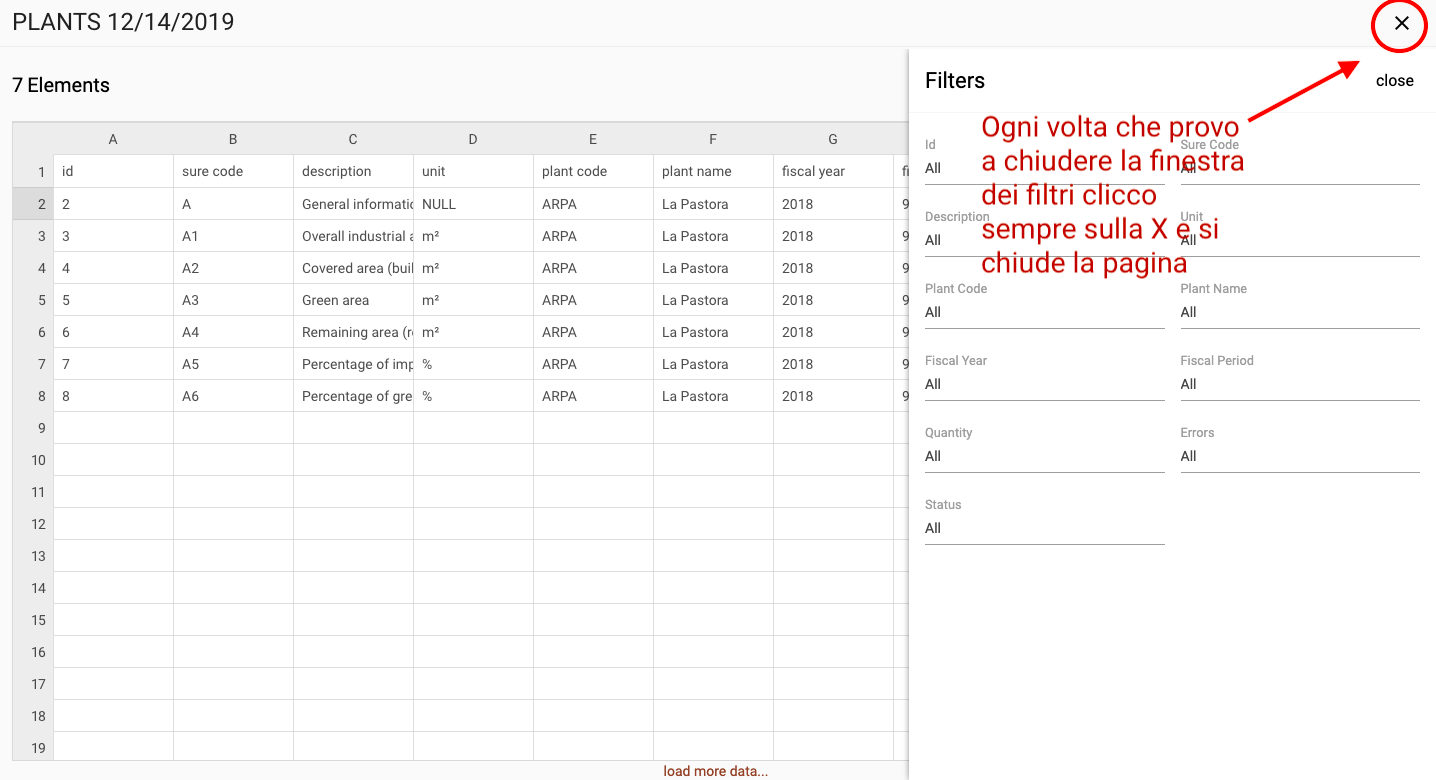Click the load more data link

tap(715, 771)
